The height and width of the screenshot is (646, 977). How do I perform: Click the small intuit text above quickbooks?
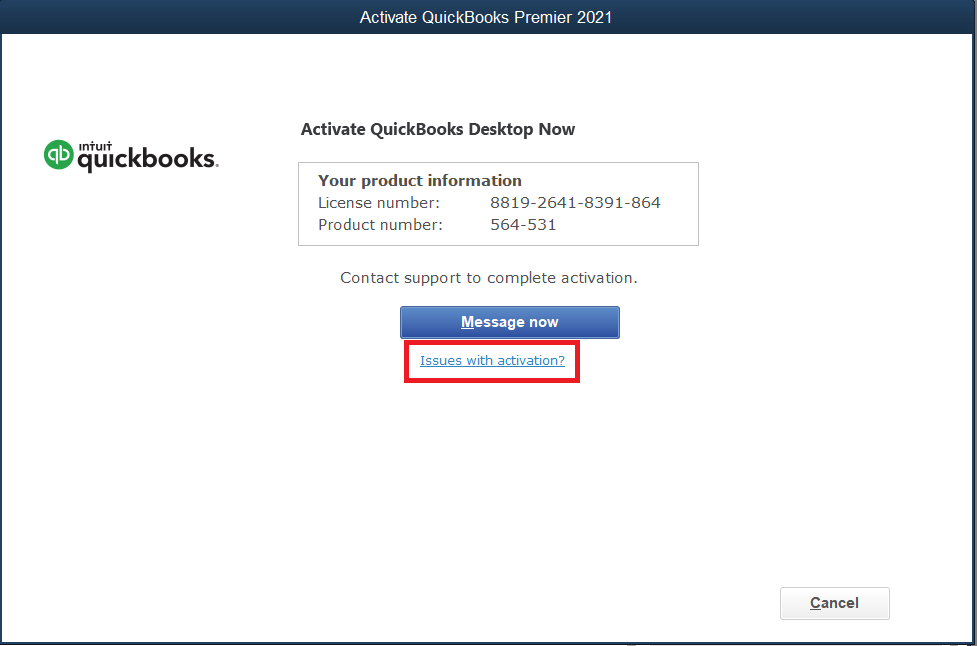point(94,143)
